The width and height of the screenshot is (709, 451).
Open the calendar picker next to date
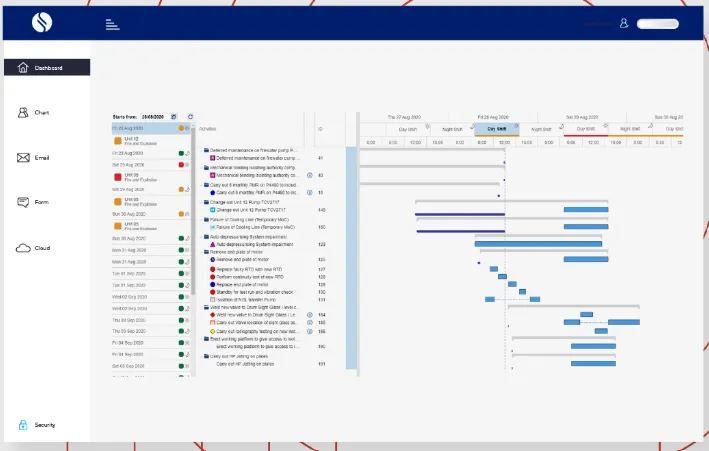click(174, 117)
